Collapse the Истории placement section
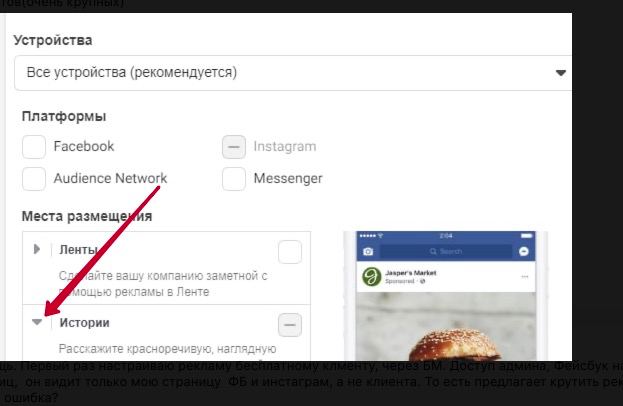Image resolution: width=623 pixels, height=406 pixels. [37, 322]
